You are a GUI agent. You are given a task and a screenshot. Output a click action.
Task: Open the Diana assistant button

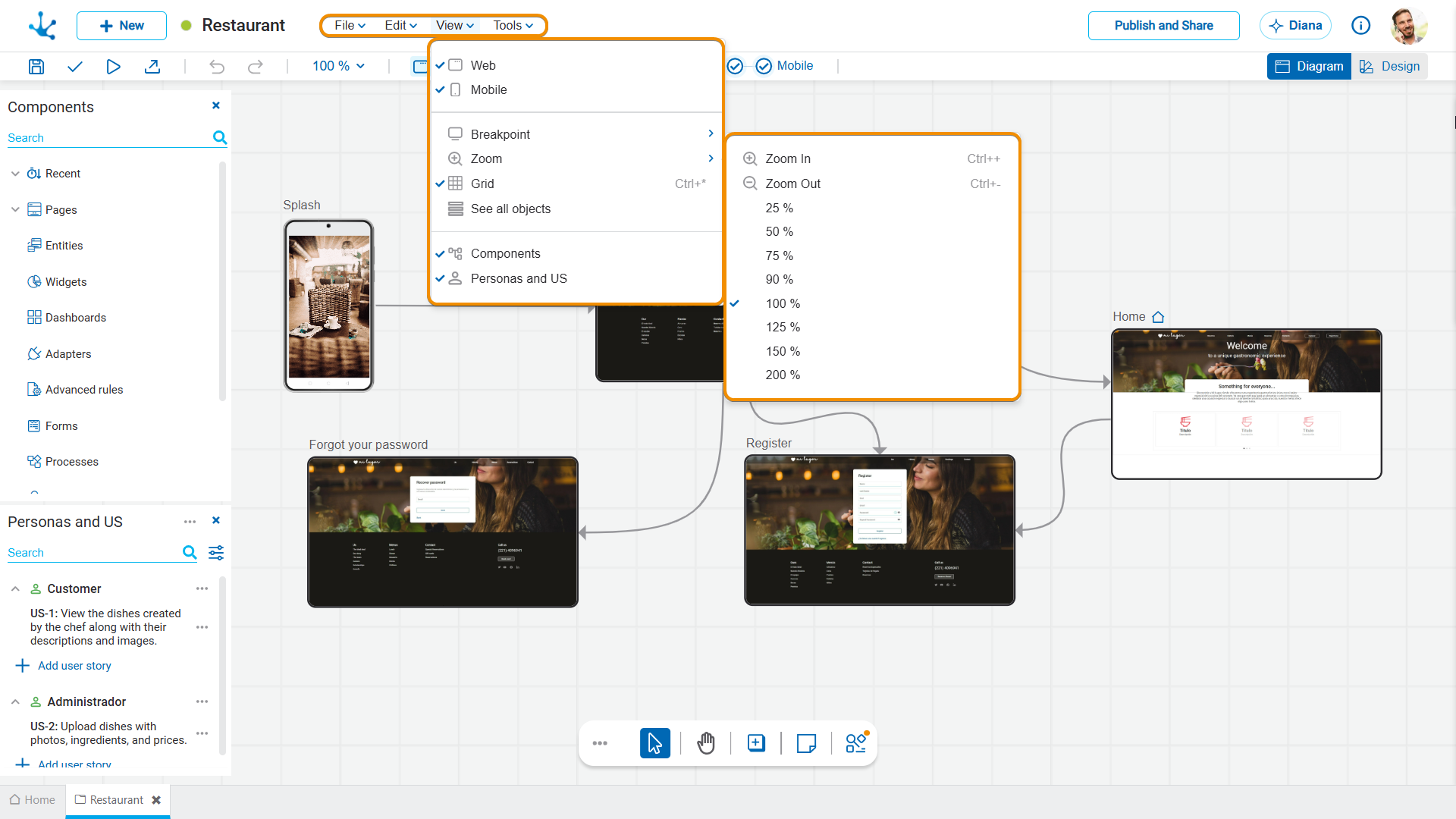[x=1295, y=26]
